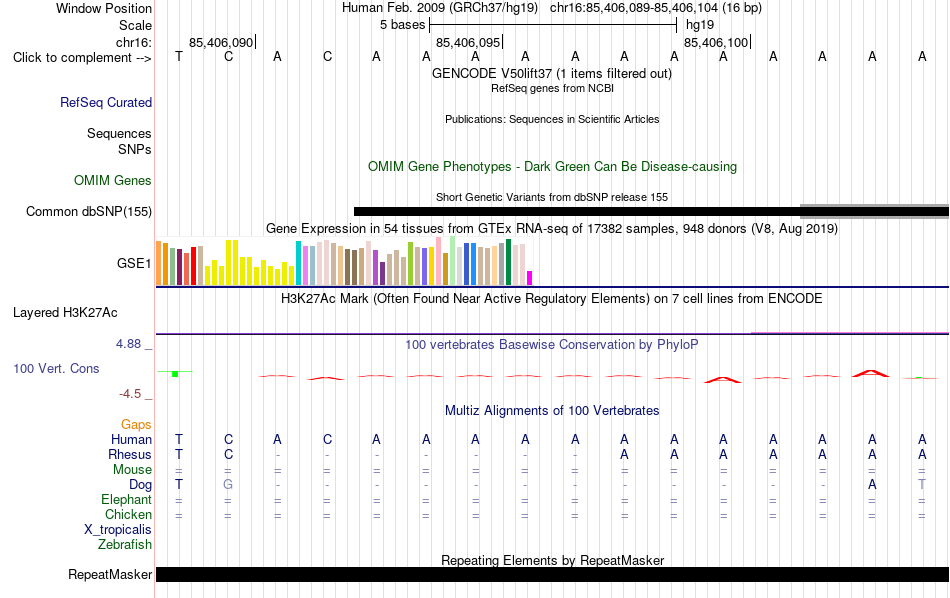Image resolution: width=950 pixels, height=598 pixels.
Task: Click the chr16: base position label
Action: [x=133, y=42]
